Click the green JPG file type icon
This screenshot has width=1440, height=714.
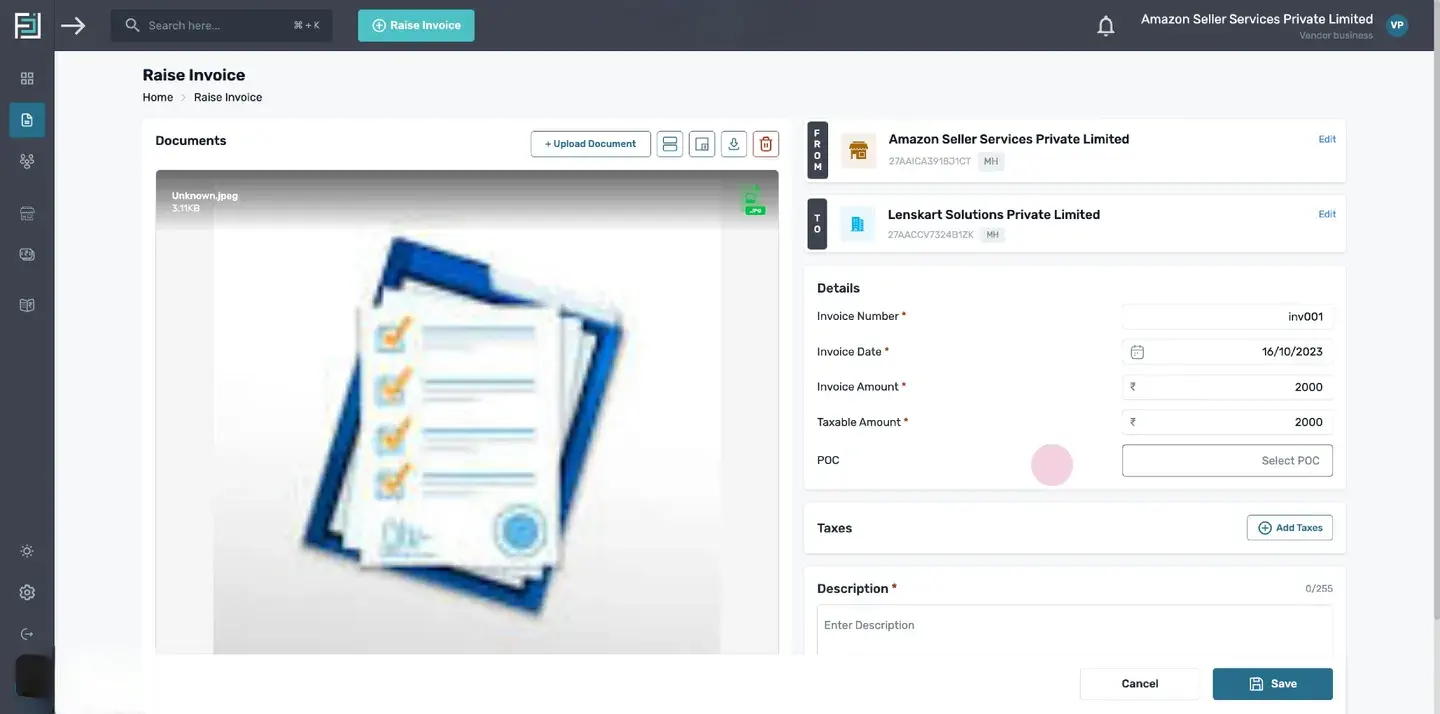tap(754, 200)
